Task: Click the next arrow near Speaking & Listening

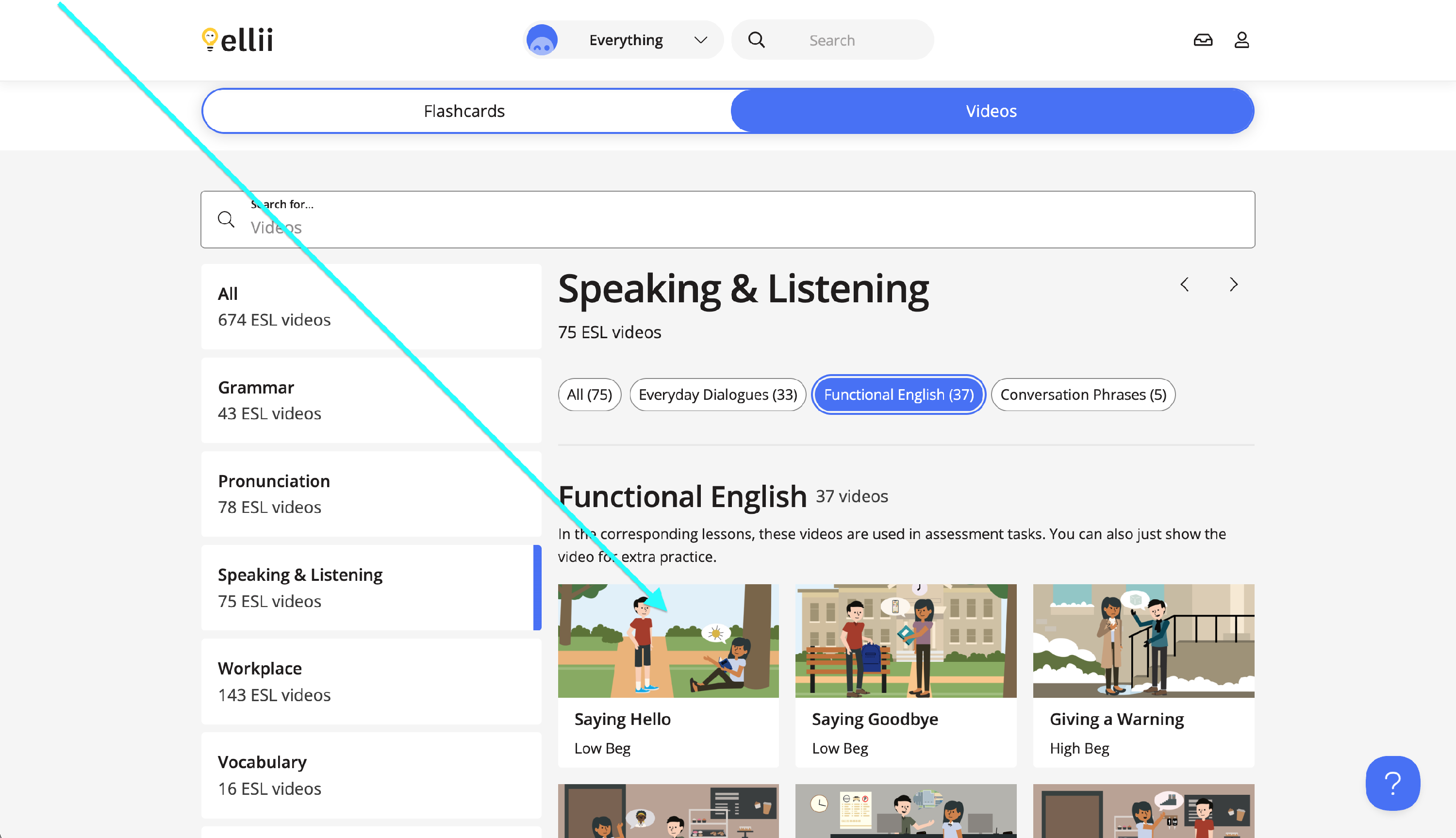Action: pyautogui.click(x=1233, y=284)
